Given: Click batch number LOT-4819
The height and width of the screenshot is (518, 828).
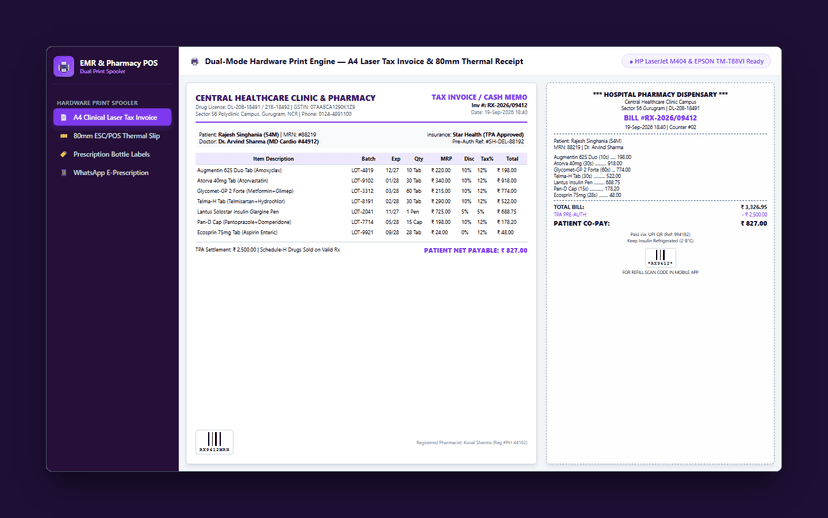Looking at the screenshot, I should (362, 171).
